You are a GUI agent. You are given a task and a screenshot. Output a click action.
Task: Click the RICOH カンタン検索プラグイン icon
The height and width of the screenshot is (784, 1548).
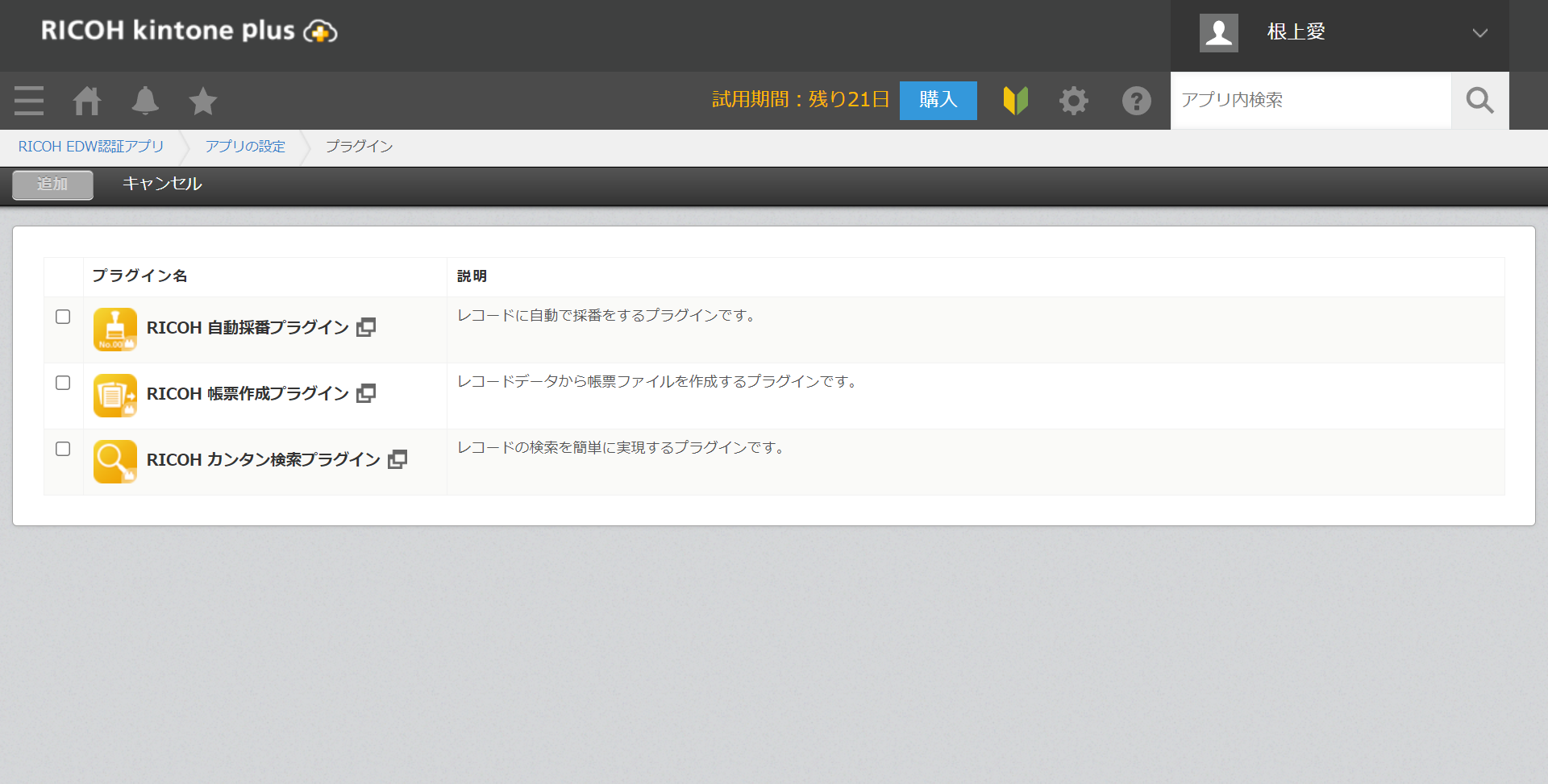coord(115,462)
